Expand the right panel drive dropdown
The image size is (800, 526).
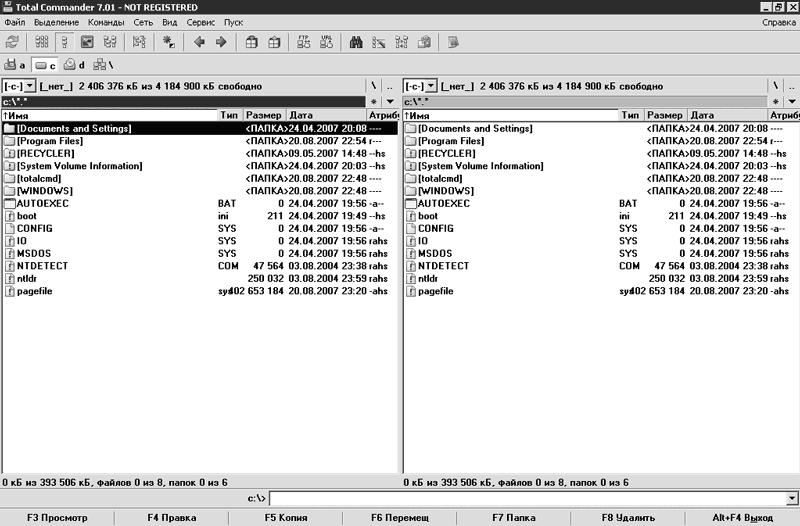click(431, 86)
